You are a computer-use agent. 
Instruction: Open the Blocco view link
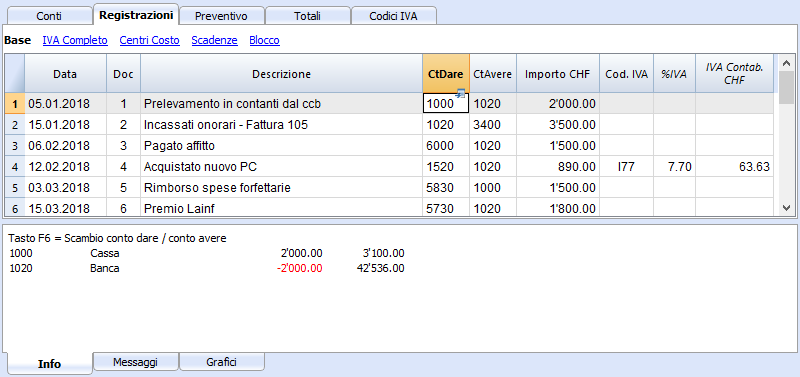point(264,40)
